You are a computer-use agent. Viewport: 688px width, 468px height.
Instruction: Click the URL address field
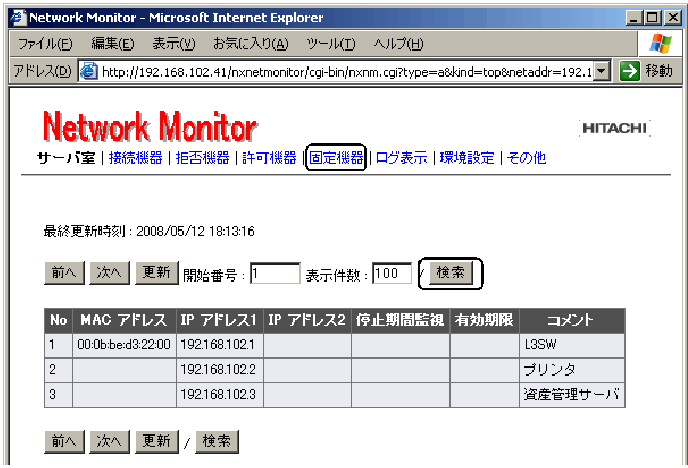(346, 71)
